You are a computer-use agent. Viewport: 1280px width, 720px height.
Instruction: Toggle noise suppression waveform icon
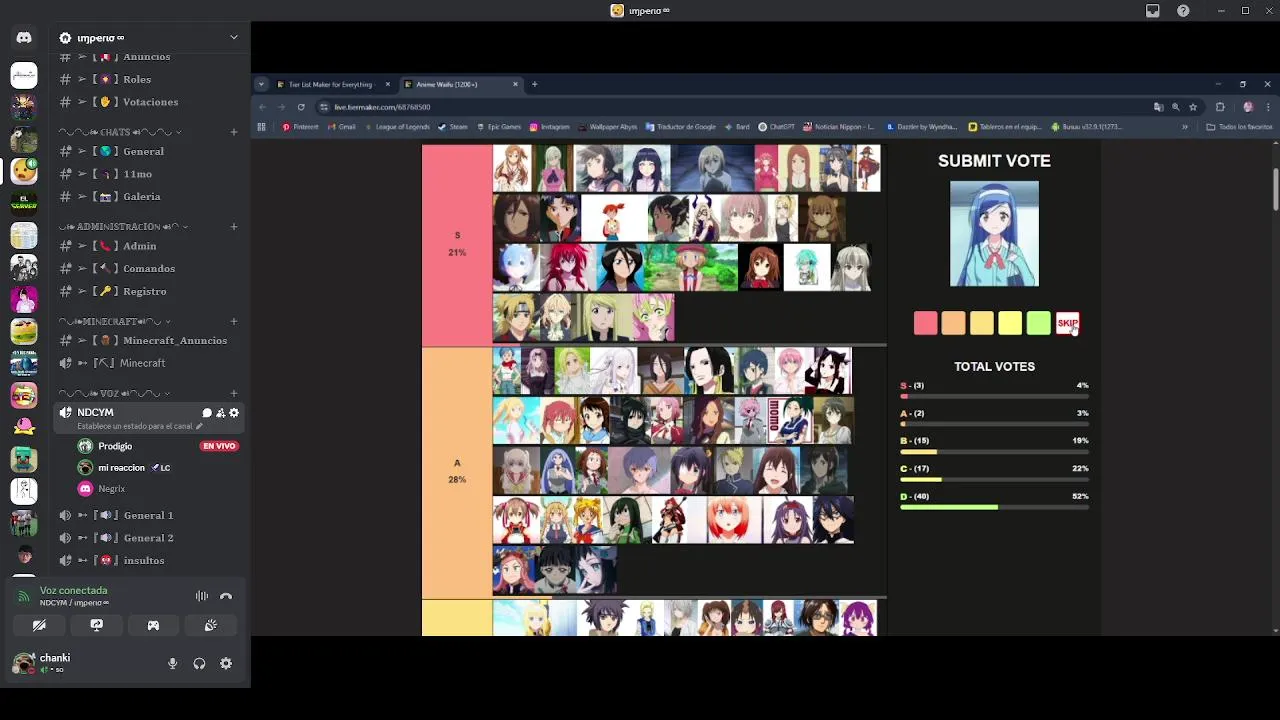pyautogui.click(x=202, y=596)
